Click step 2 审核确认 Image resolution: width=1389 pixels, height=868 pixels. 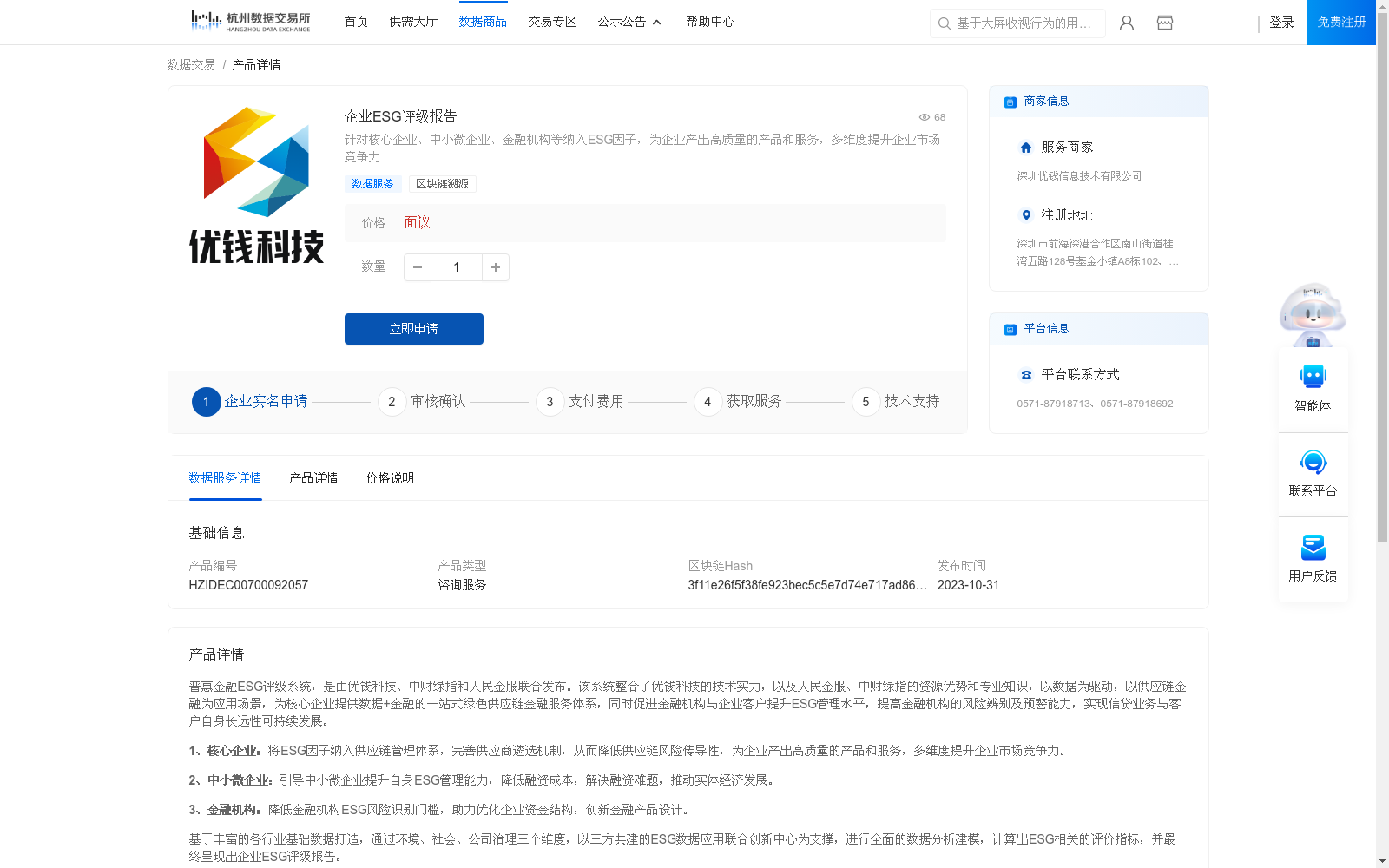tap(422, 402)
